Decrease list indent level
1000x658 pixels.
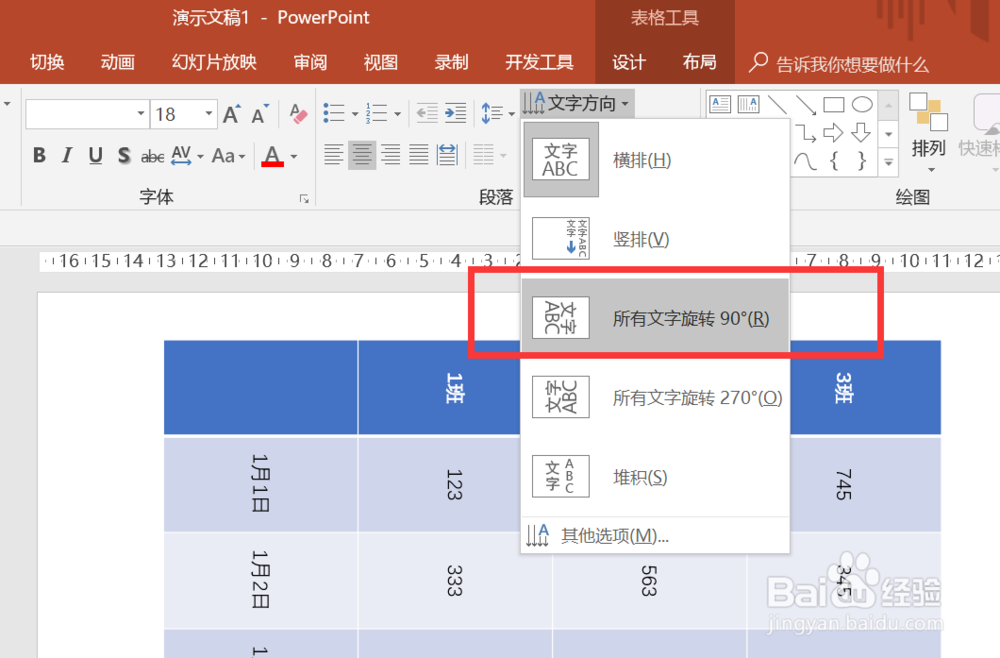427,113
